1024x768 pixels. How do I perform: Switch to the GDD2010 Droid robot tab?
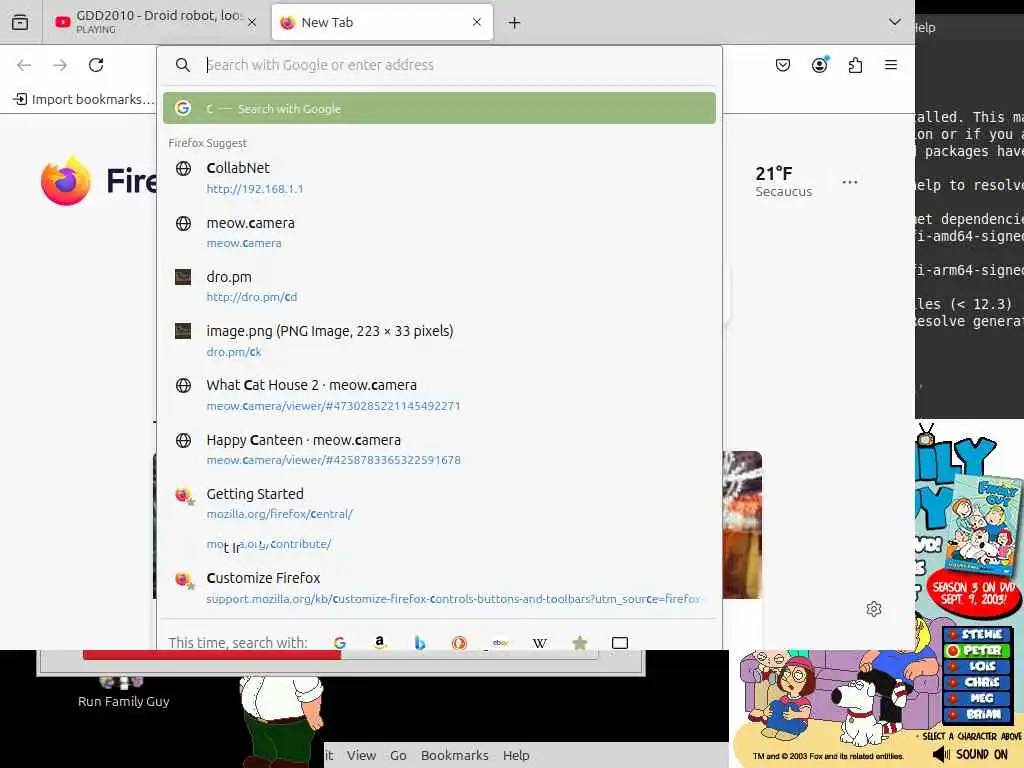click(x=155, y=22)
